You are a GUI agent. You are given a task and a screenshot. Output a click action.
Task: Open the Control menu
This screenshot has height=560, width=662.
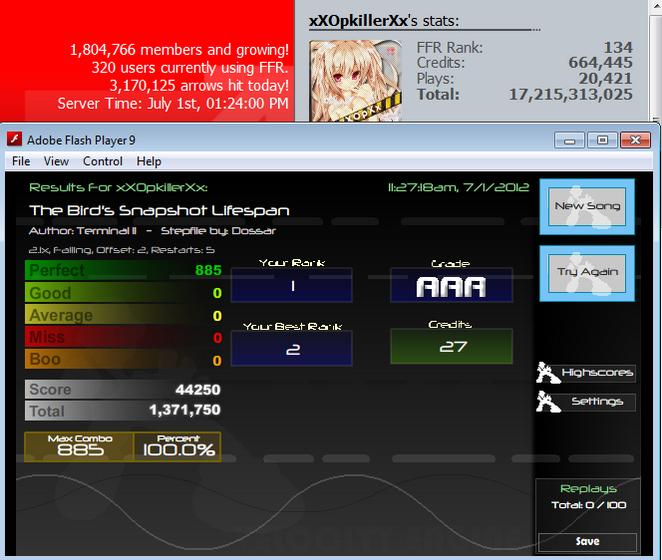click(x=103, y=161)
